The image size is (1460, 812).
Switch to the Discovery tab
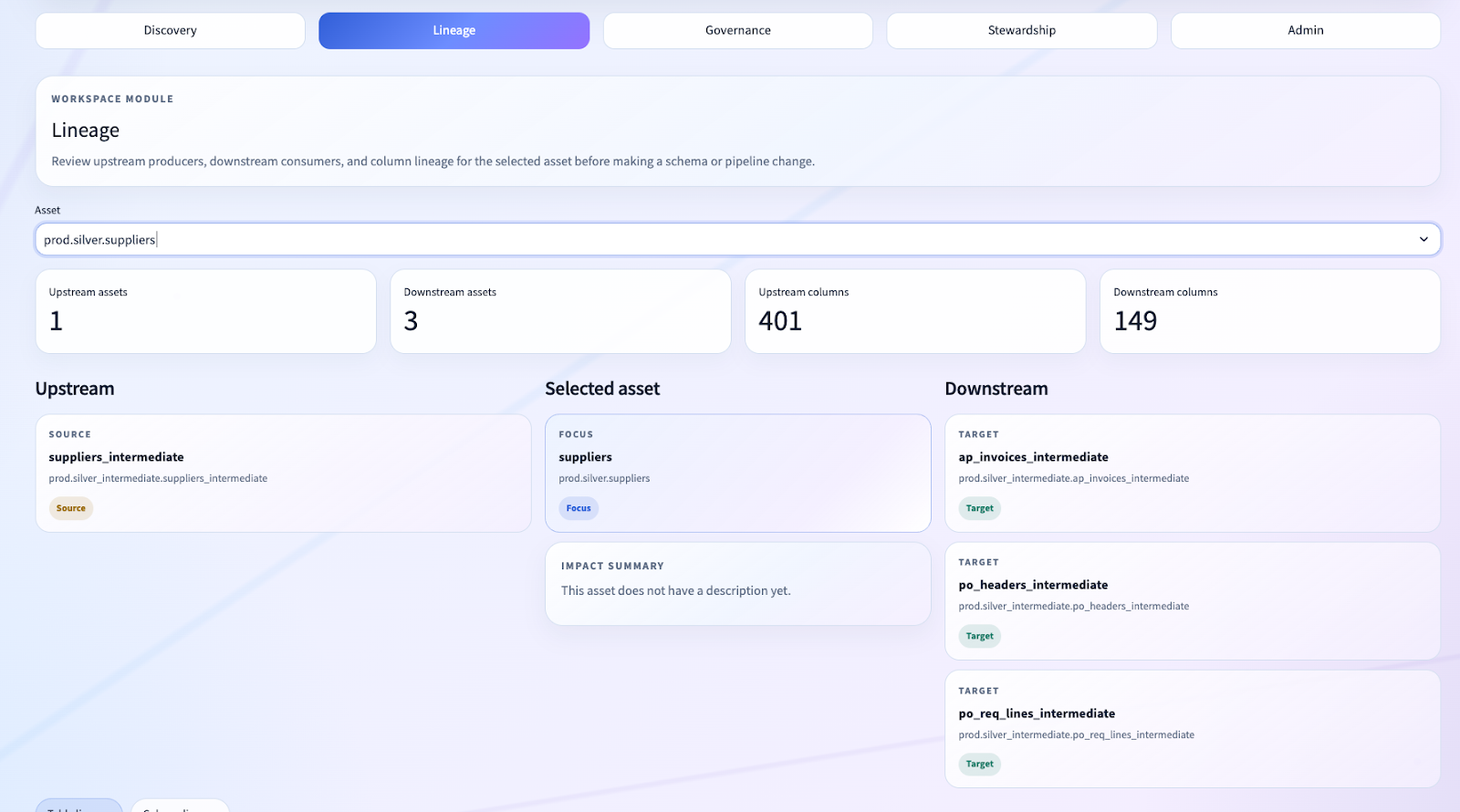click(170, 30)
